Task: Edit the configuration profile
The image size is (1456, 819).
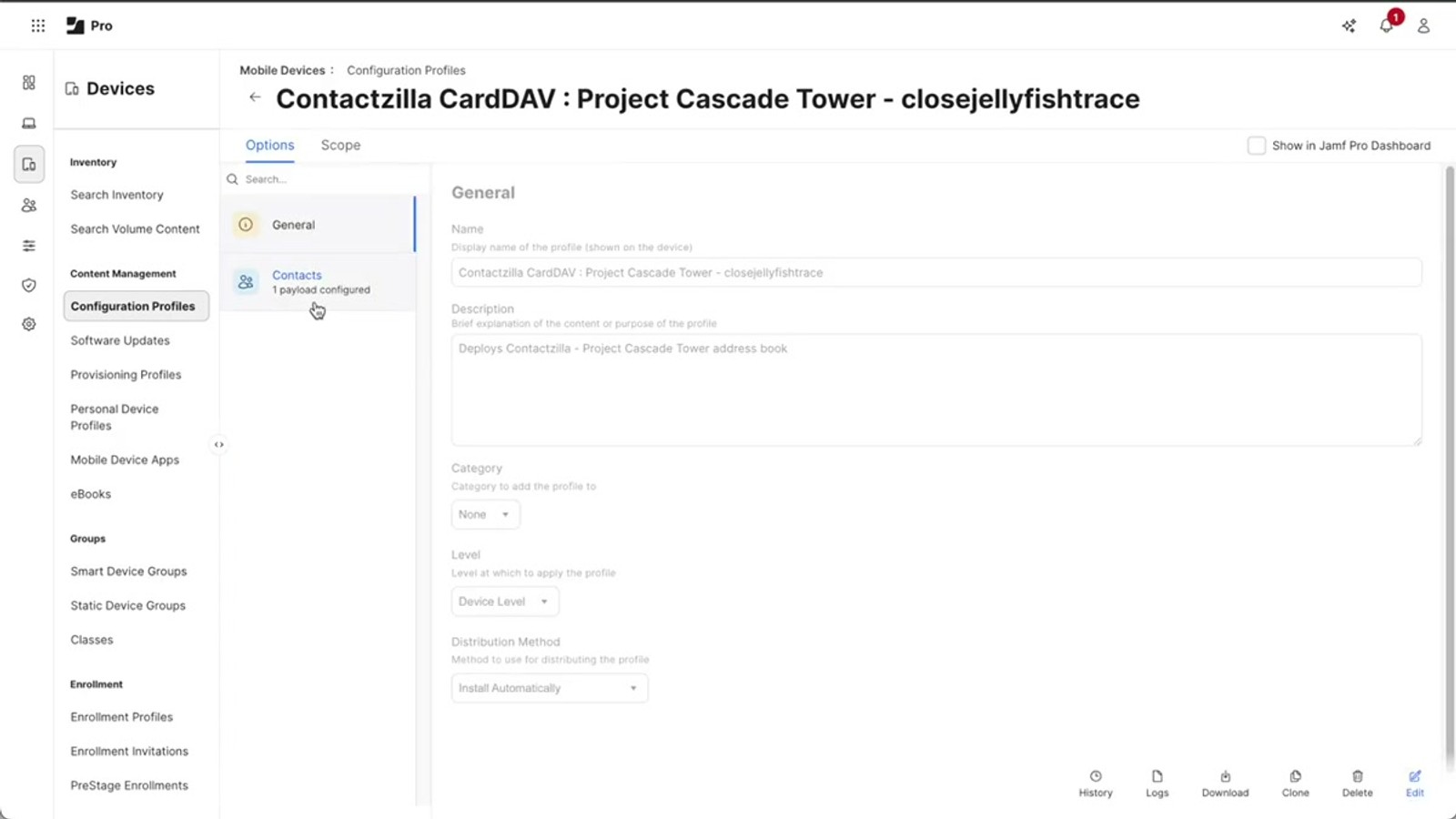Action: click(1415, 784)
